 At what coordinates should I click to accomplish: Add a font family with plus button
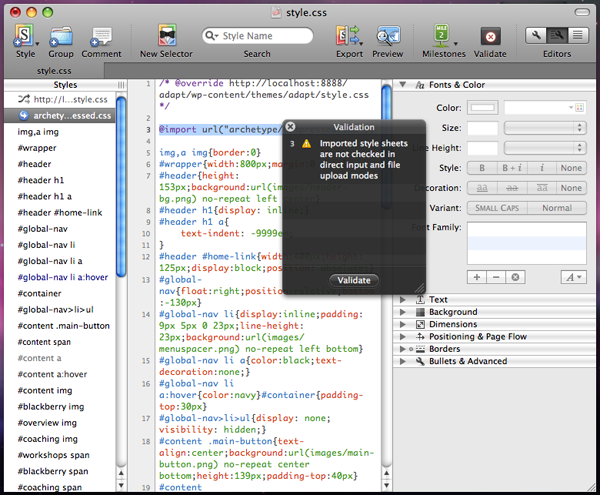pyautogui.click(x=477, y=277)
